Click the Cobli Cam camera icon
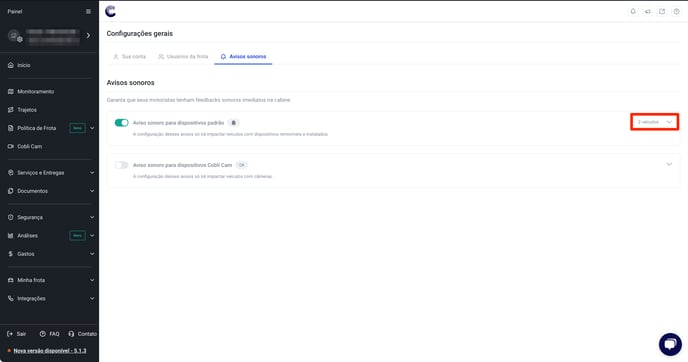The height and width of the screenshot is (362, 688). pos(11,146)
